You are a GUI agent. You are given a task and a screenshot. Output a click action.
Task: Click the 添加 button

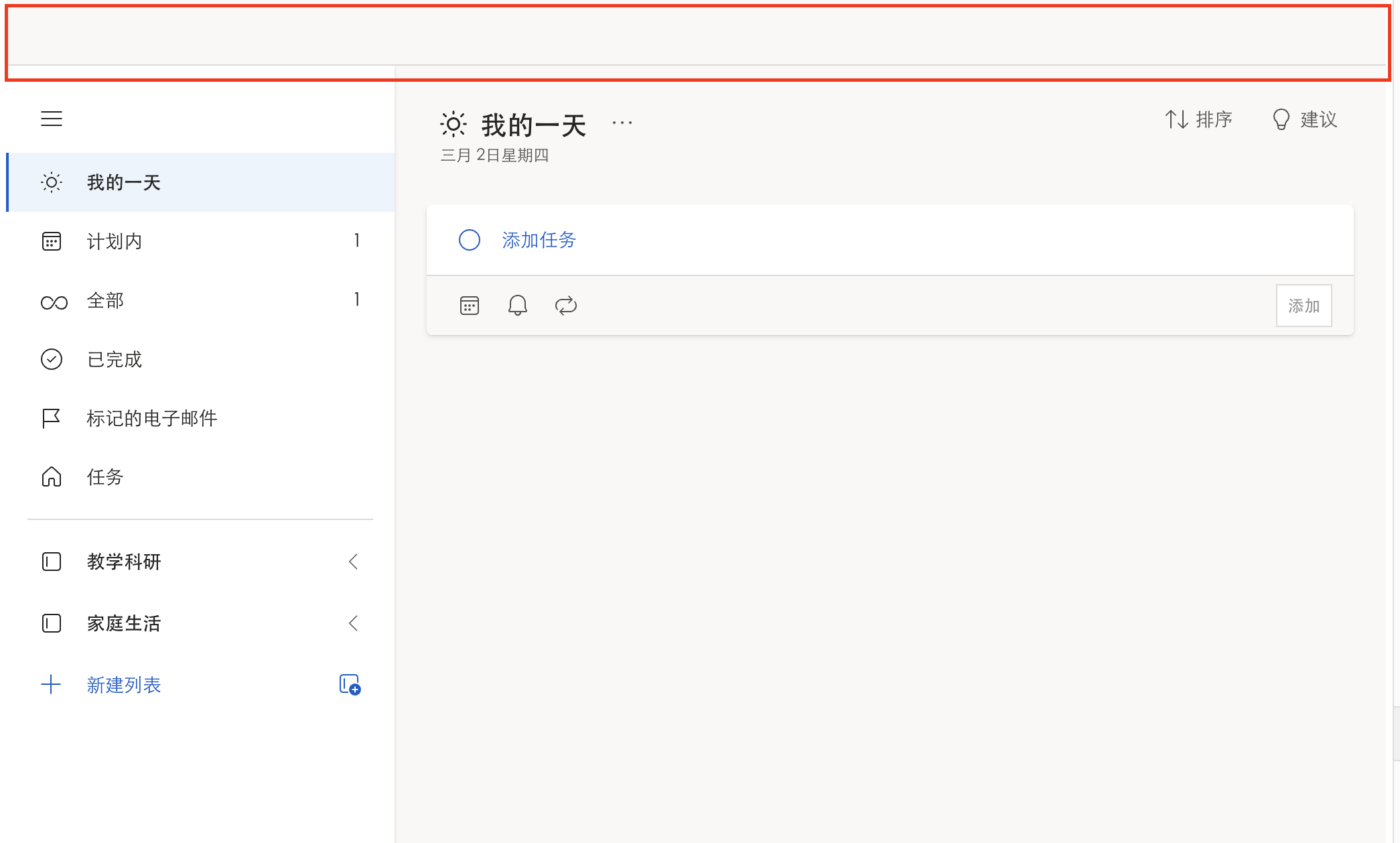(1304, 306)
